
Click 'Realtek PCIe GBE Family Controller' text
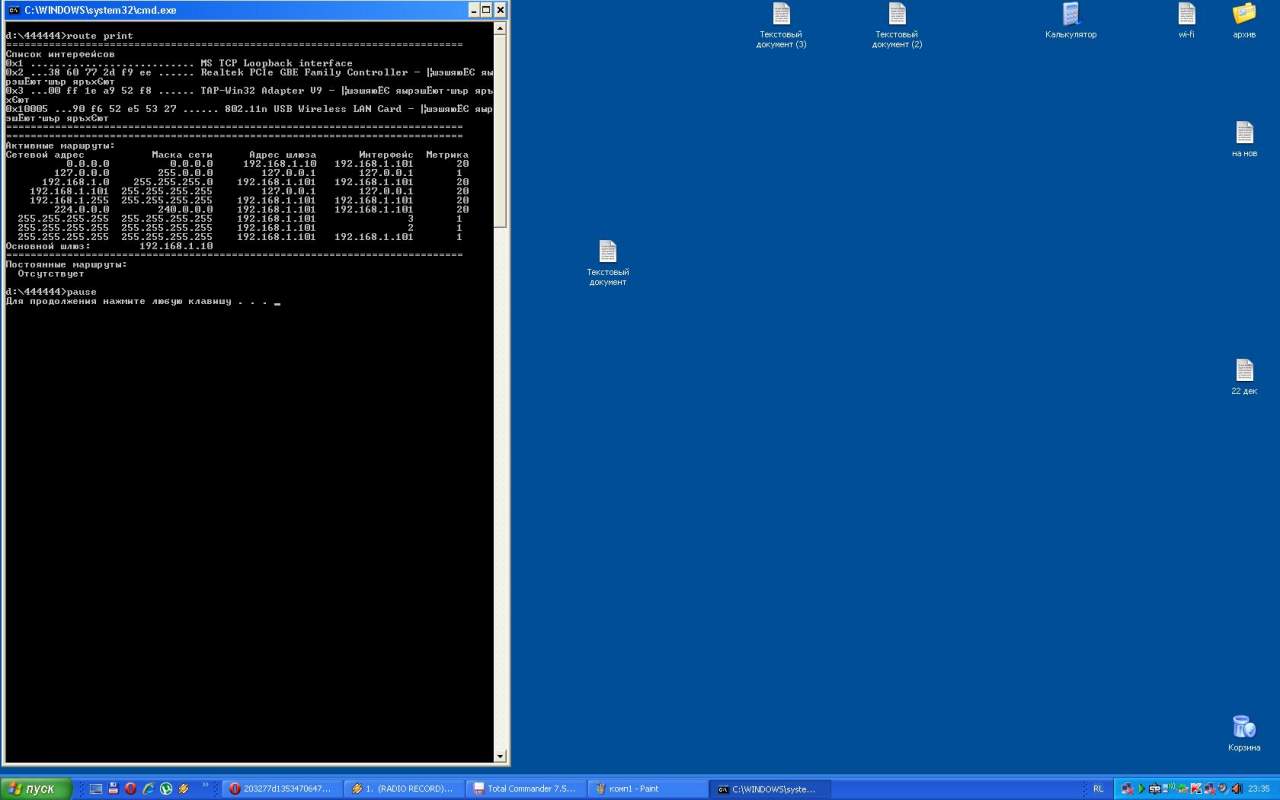point(304,72)
